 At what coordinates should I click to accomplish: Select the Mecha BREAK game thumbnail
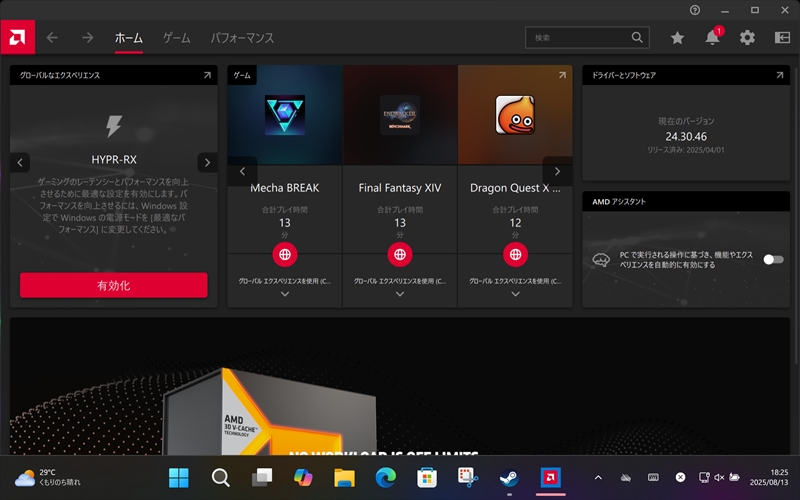285,115
